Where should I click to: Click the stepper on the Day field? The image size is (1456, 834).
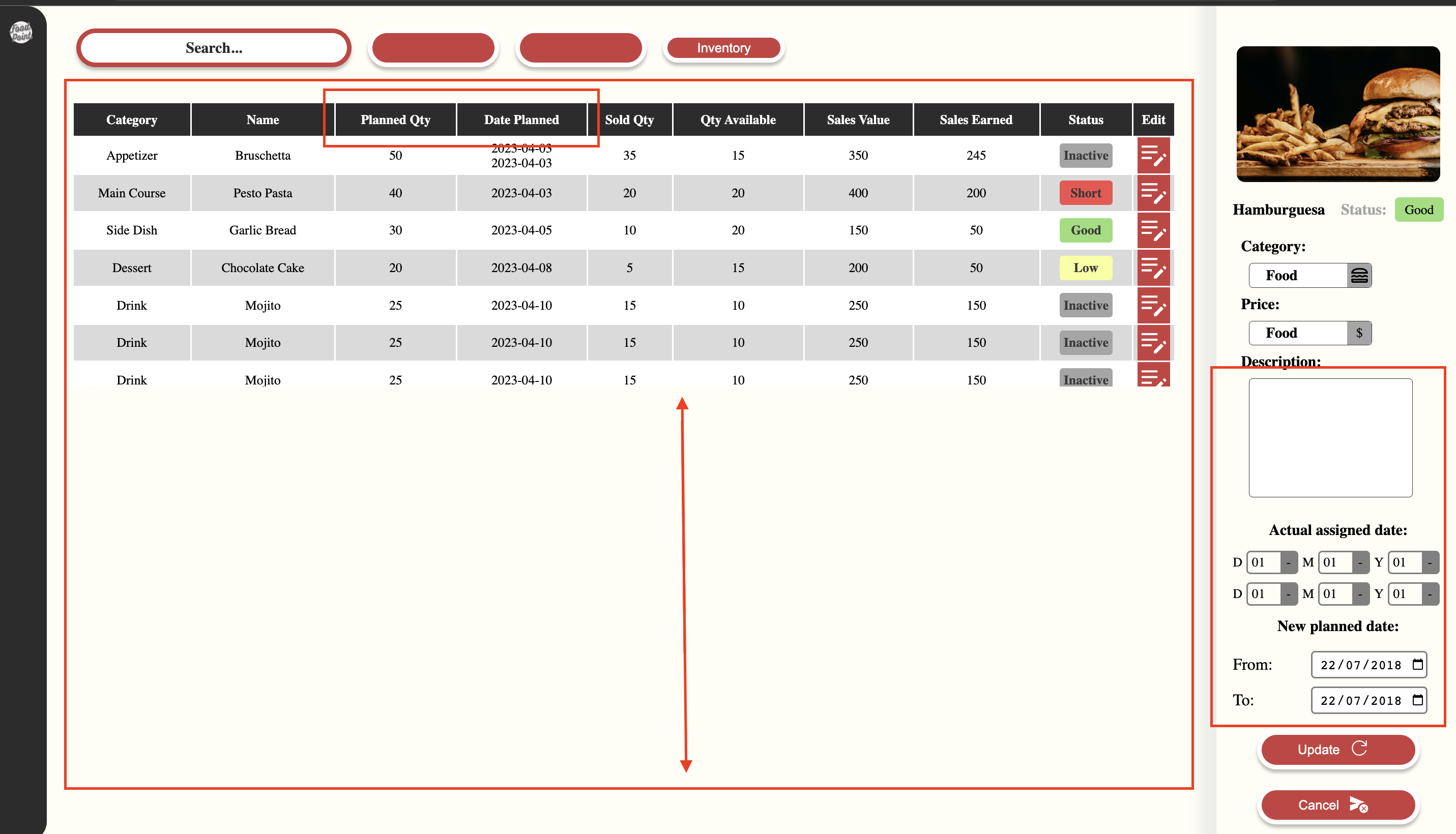coord(1288,562)
